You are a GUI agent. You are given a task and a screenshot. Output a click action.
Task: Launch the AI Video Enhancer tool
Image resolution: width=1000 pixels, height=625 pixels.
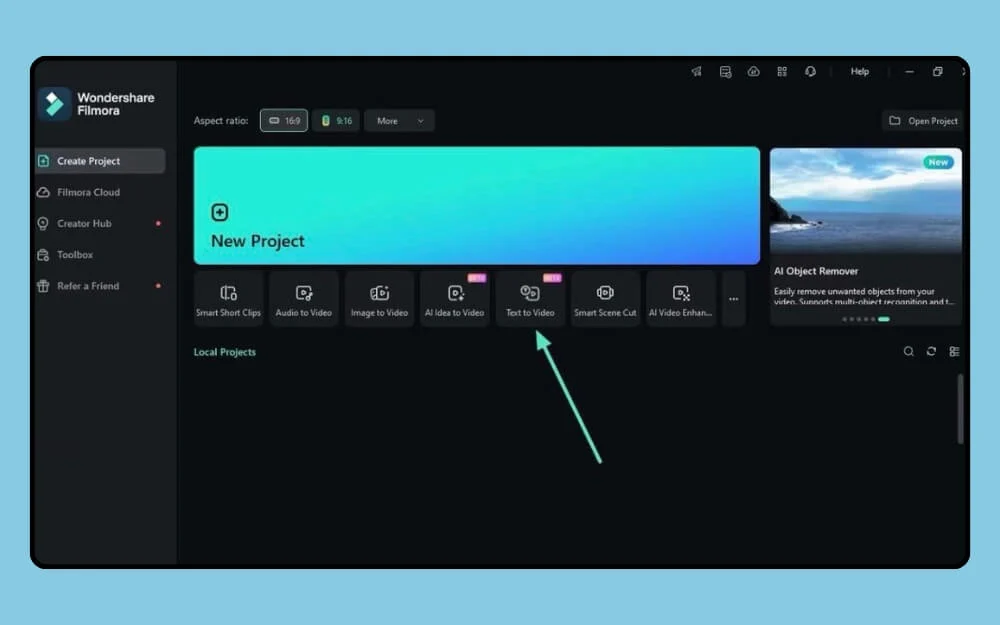click(681, 298)
